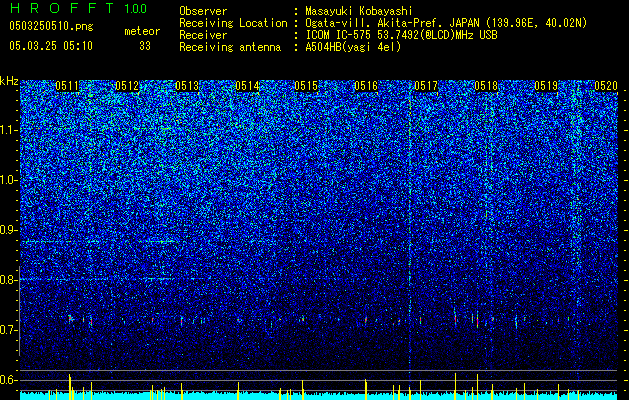Click the 1.1 kHz axis label
Image resolution: width=629 pixels, height=400 pixels.
8,130
